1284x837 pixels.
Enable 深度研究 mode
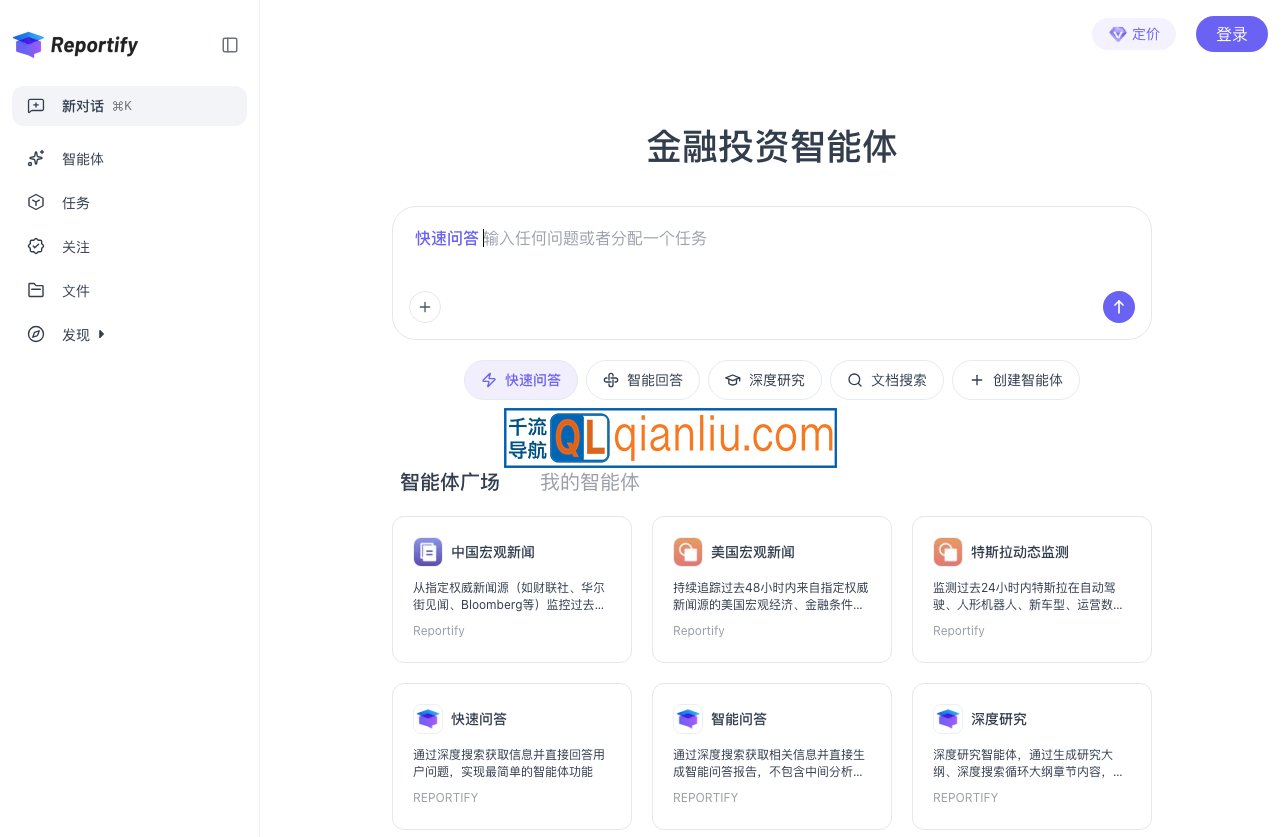(765, 380)
